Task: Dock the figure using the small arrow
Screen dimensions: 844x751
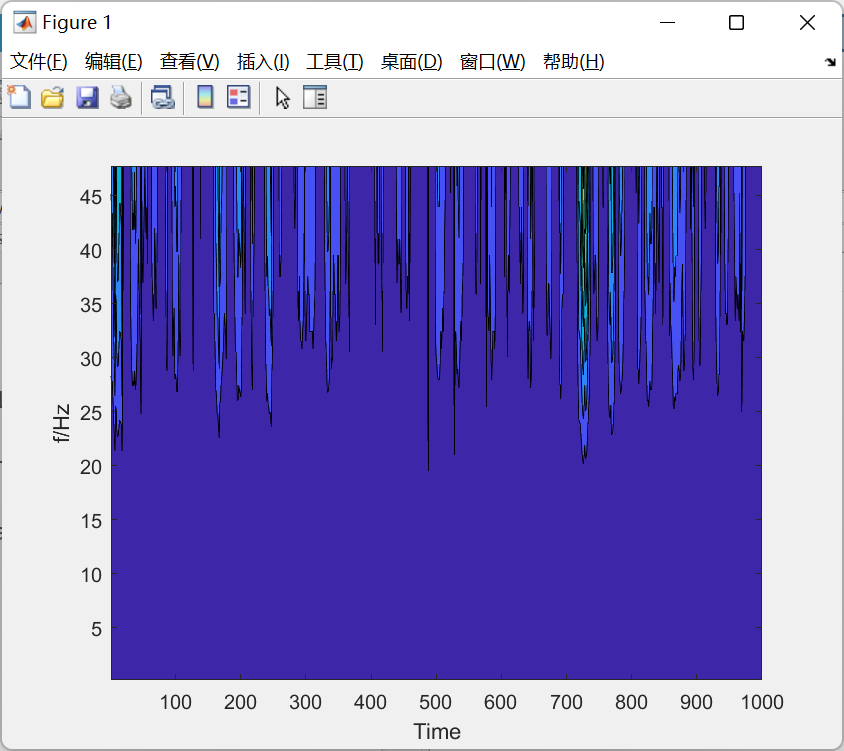Action: 829,62
